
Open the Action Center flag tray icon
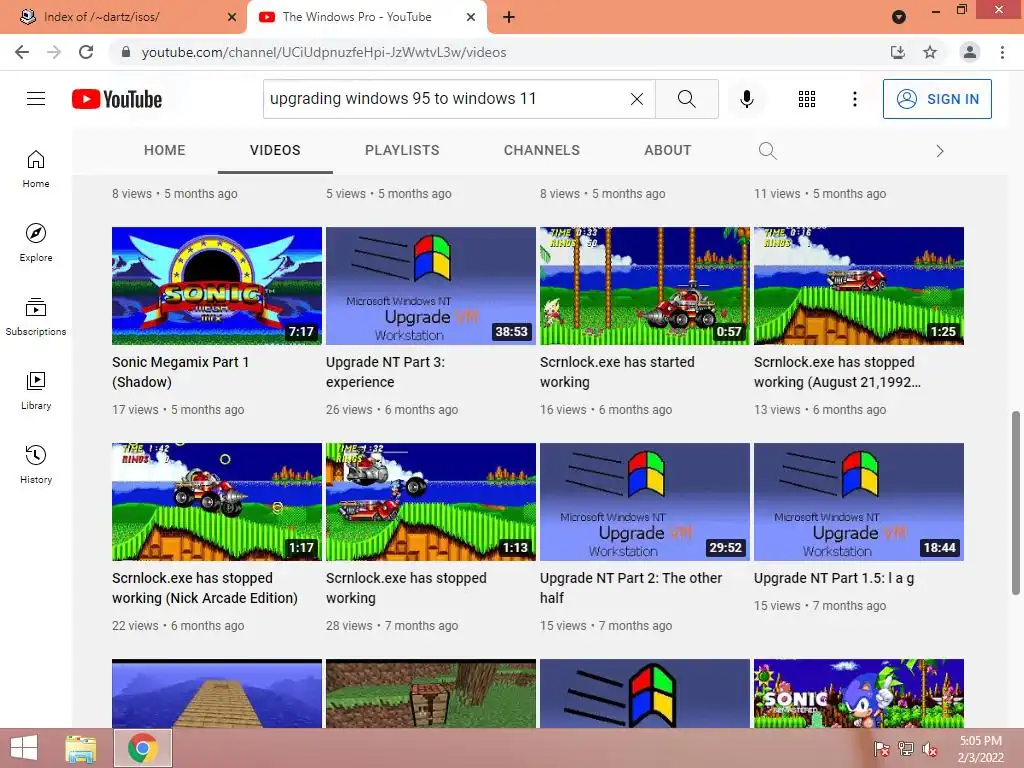[x=882, y=749]
